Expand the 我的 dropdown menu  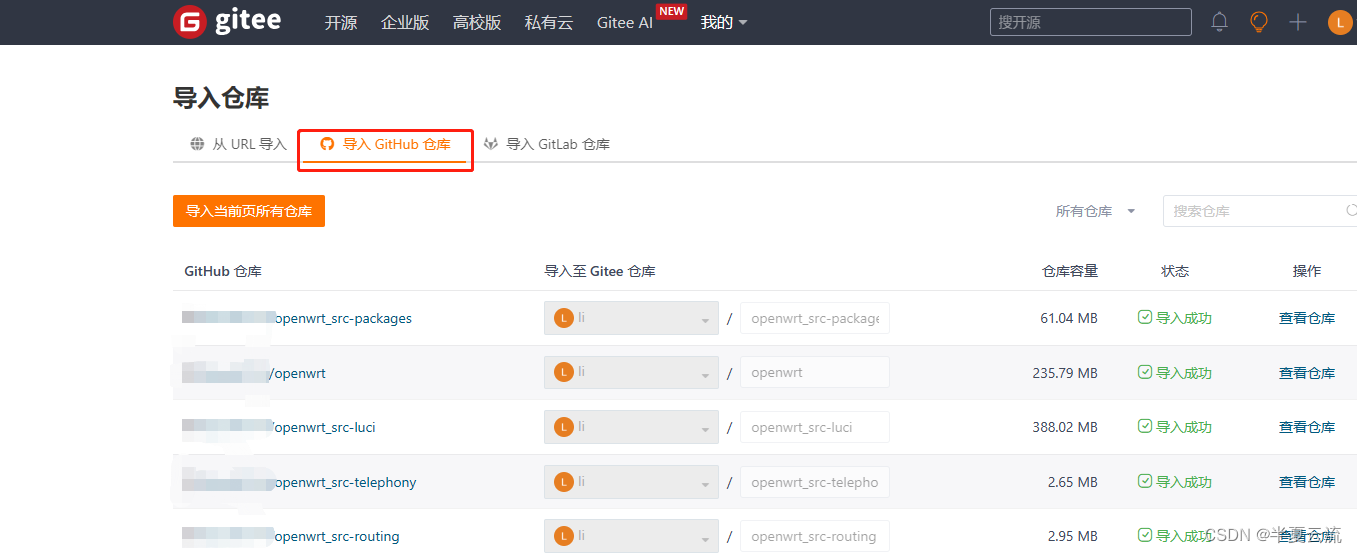[x=724, y=22]
